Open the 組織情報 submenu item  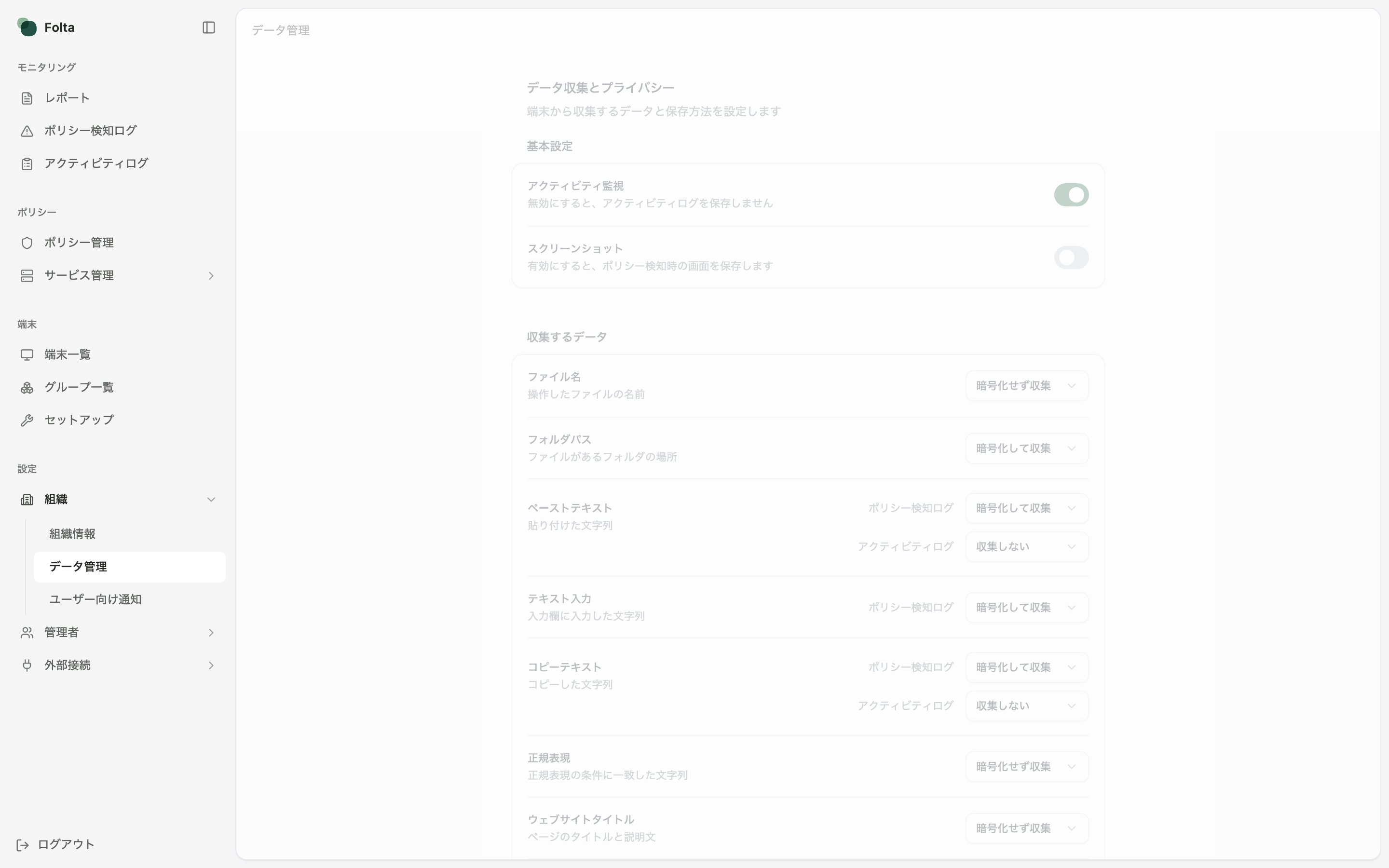pyautogui.click(x=130, y=534)
